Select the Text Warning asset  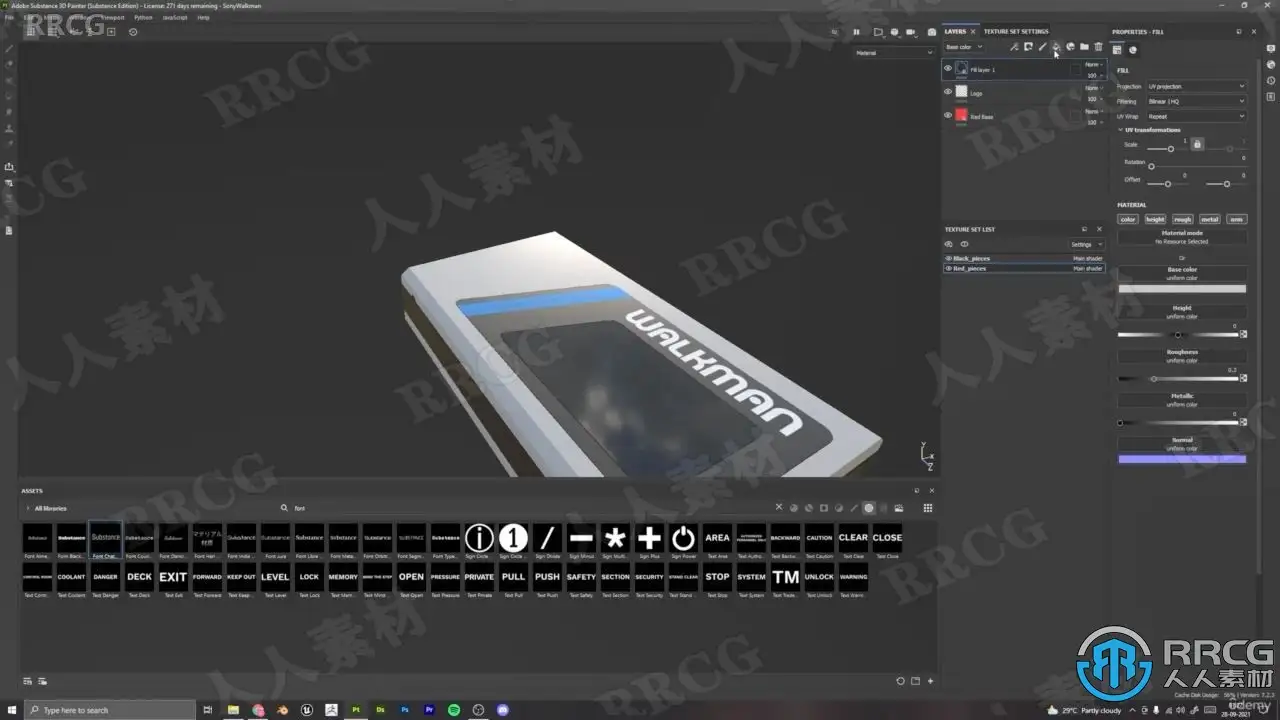pyautogui.click(x=853, y=580)
